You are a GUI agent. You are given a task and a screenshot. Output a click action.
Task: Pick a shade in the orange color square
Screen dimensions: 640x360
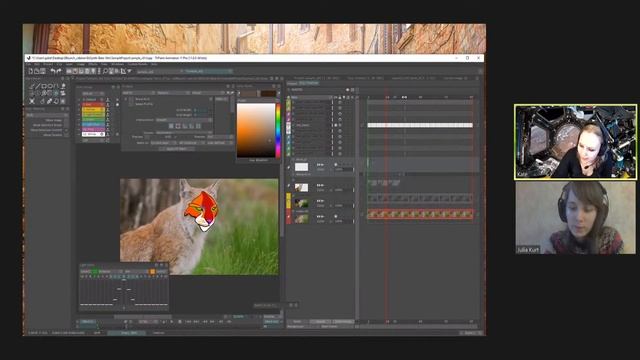256,130
